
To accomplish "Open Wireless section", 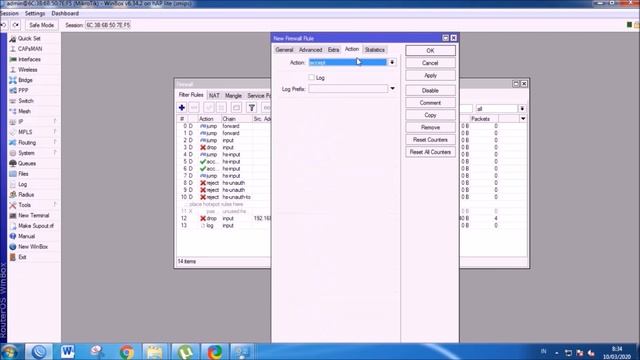I will 27,70.
